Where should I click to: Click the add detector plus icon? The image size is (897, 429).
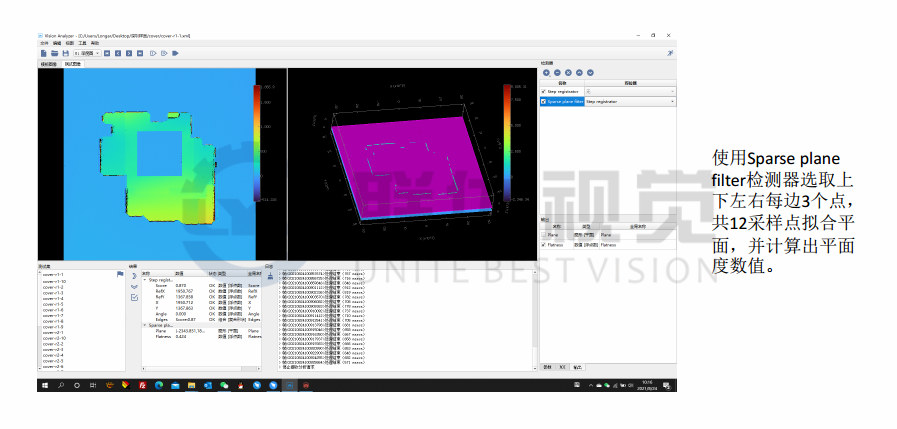[x=546, y=72]
